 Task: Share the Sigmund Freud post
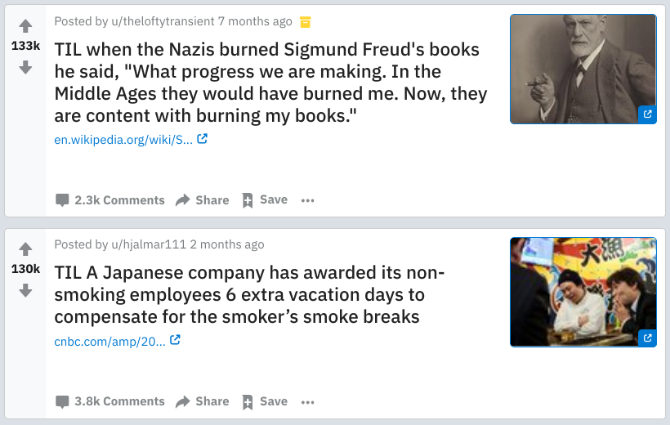[202, 200]
